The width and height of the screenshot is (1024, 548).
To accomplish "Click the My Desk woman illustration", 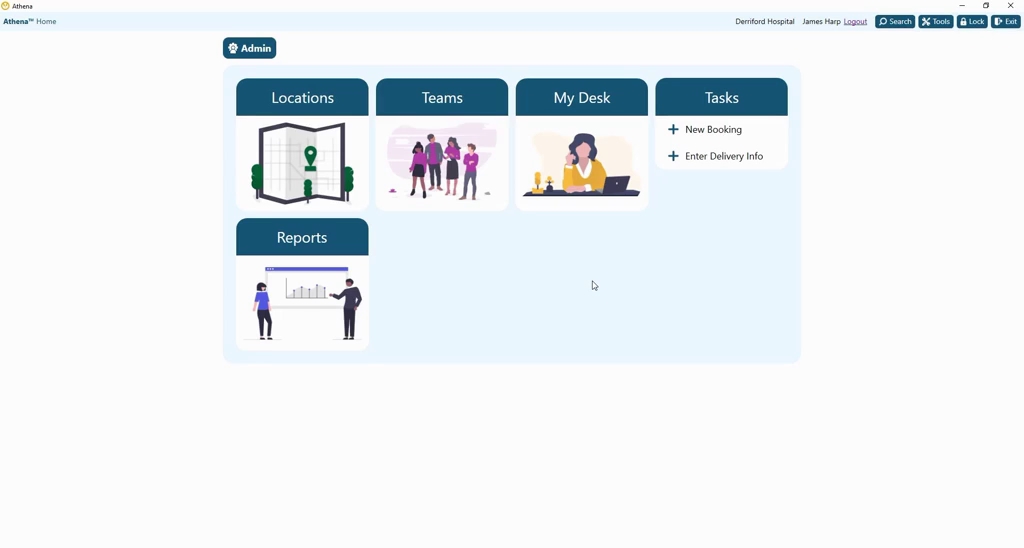I will coord(582,163).
